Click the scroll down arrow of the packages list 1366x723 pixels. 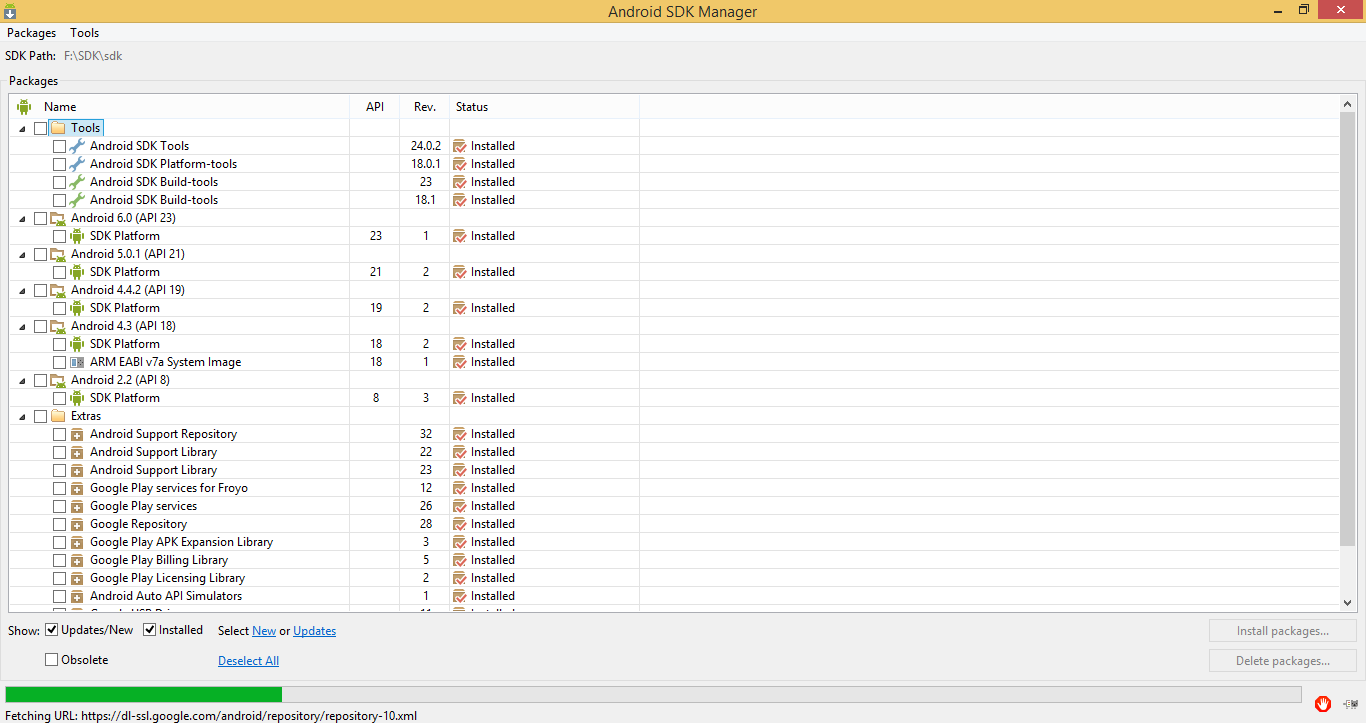tap(1347, 602)
